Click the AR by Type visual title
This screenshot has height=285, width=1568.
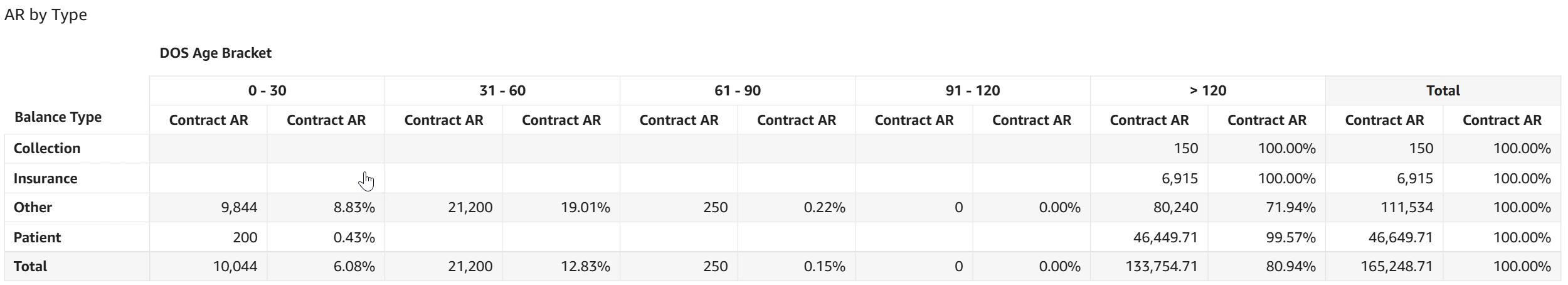pos(46,15)
